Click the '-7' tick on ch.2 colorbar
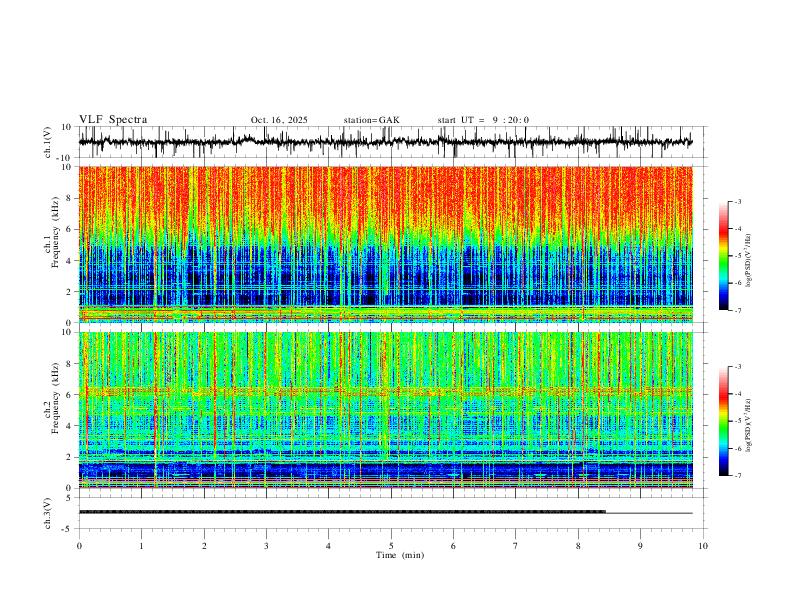The height and width of the screenshot is (612, 792). click(737, 475)
